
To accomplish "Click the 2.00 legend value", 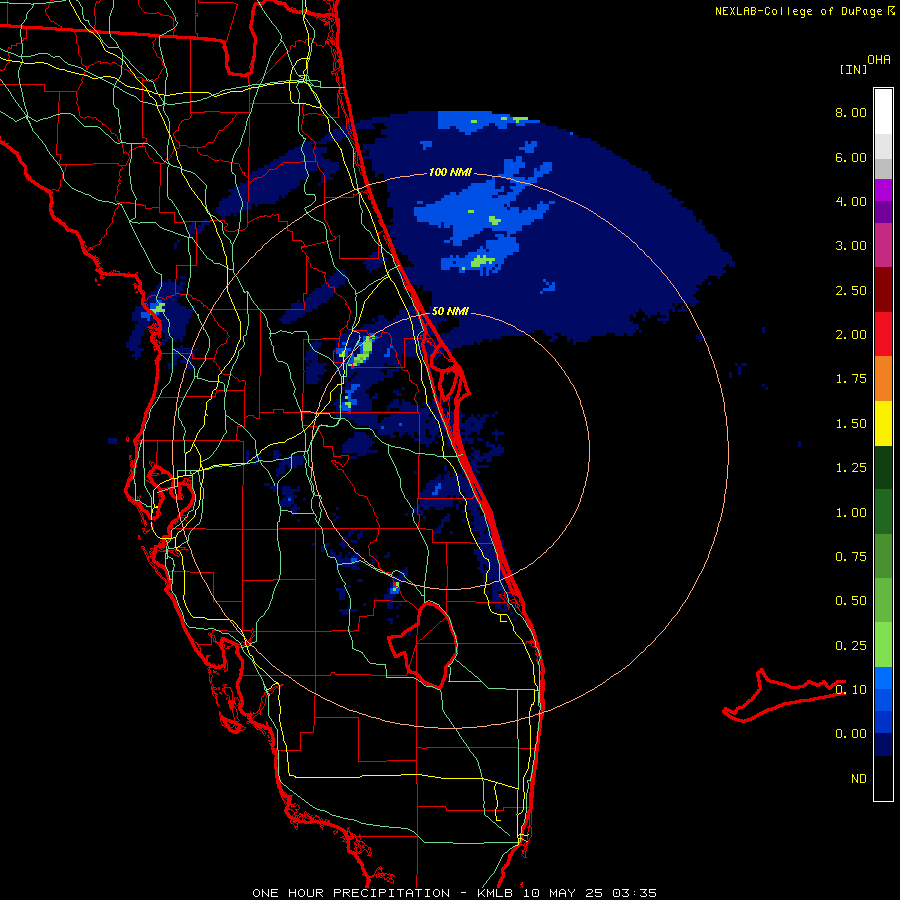I will pyautogui.click(x=851, y=335).
